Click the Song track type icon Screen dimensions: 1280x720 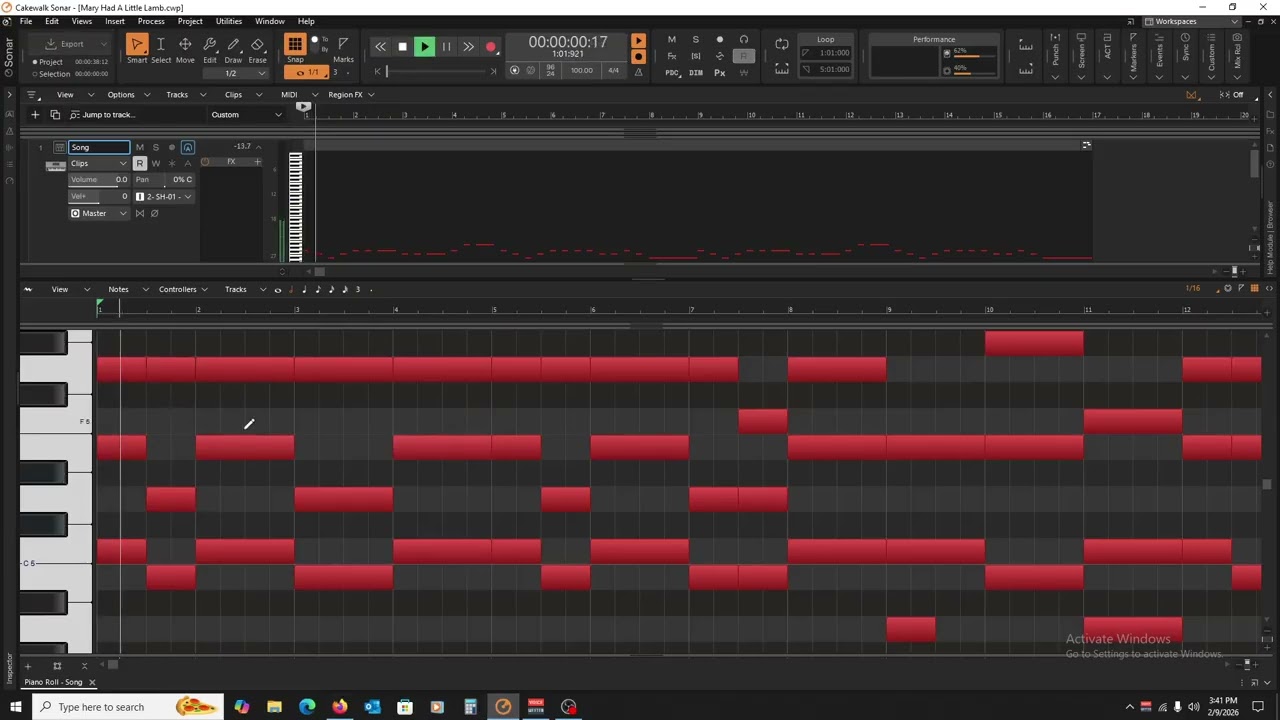click(59, 147)
